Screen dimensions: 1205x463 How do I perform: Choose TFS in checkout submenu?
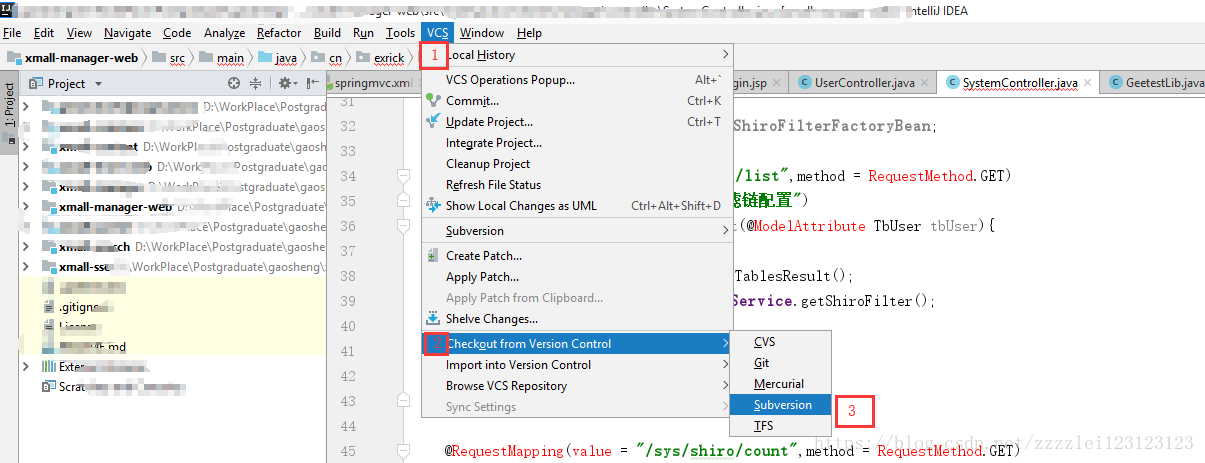coord(780,426)
